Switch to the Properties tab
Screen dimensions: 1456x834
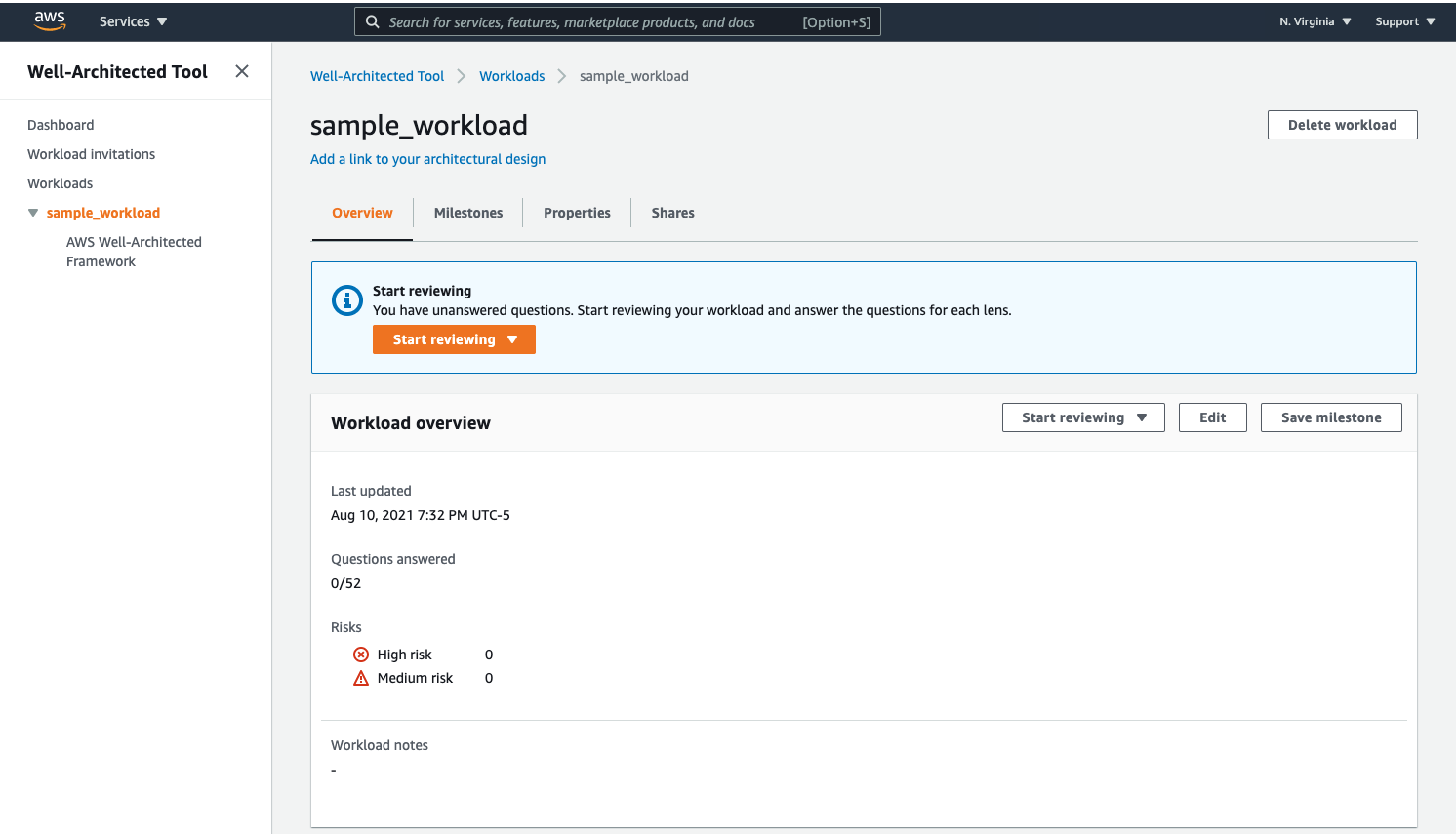click(577, 213)
